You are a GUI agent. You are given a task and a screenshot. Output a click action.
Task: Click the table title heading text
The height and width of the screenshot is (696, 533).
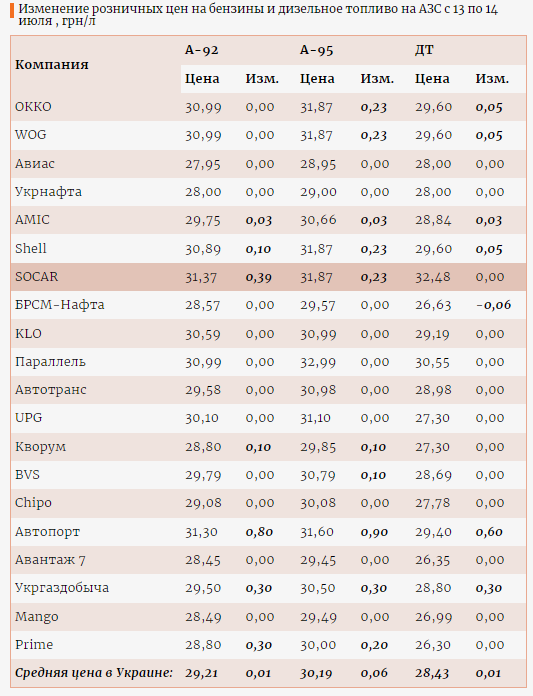tap(258, 15)
